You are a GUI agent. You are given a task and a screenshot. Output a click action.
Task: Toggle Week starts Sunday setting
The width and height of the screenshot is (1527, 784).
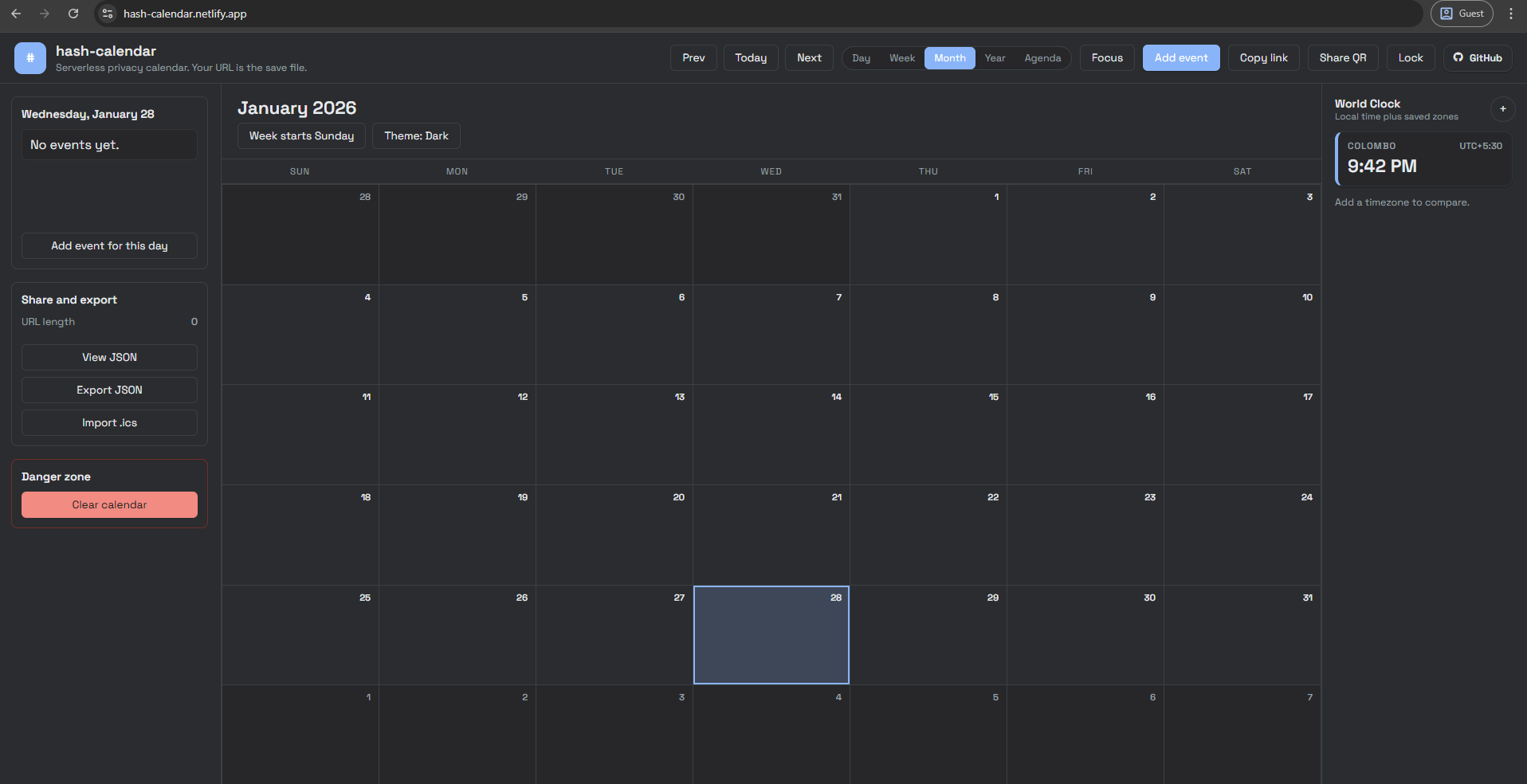tap(301, 136)
